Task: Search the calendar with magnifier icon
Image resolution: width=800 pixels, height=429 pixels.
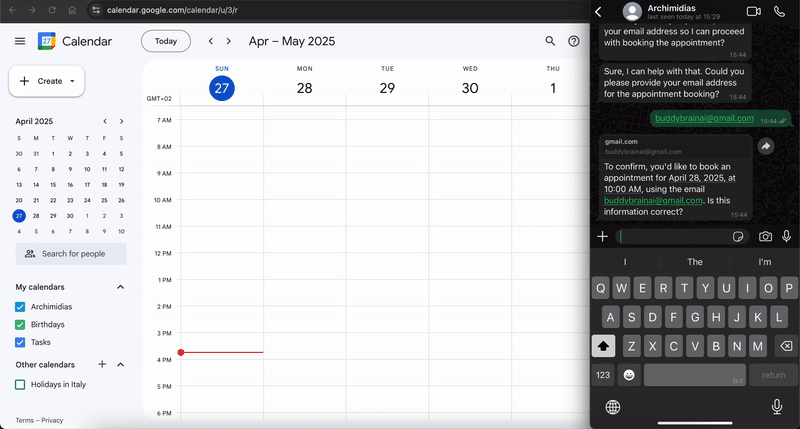Action: [550, 41]
